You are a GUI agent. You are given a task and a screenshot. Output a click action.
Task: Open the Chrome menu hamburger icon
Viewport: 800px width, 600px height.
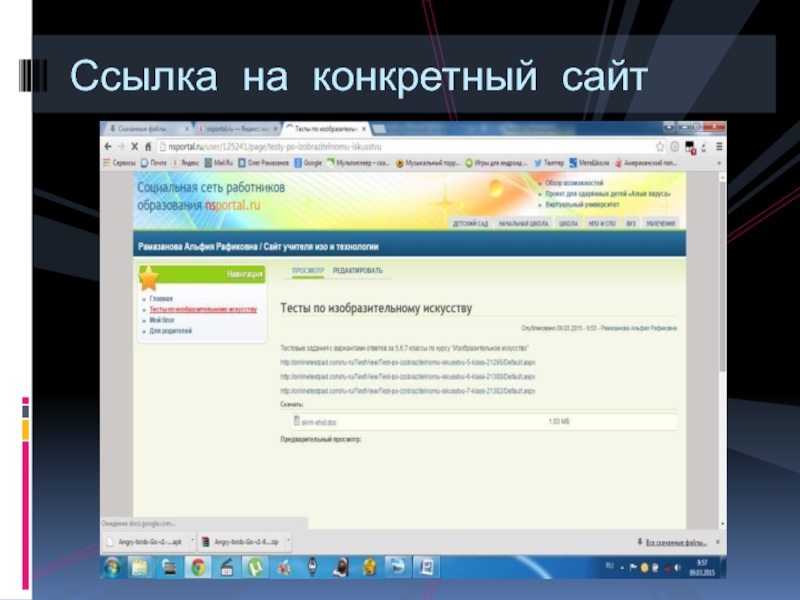click(x=719, y=146)
